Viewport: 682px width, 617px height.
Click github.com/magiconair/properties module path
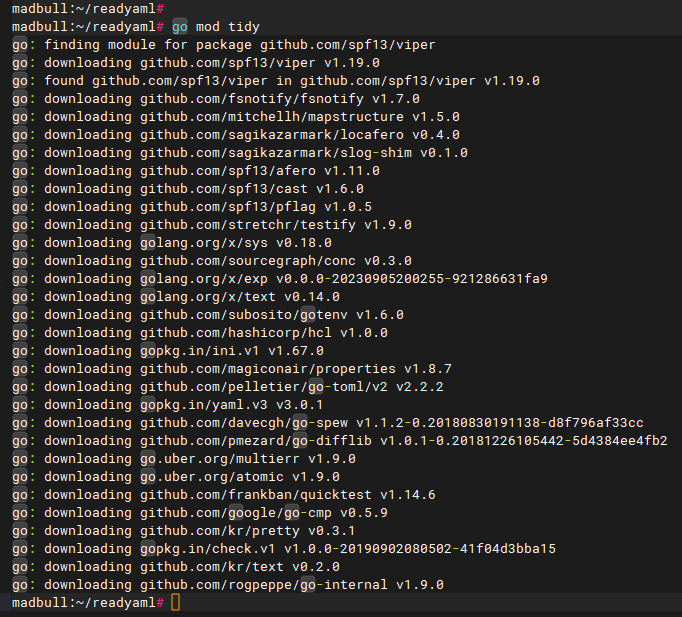point(266,368)
